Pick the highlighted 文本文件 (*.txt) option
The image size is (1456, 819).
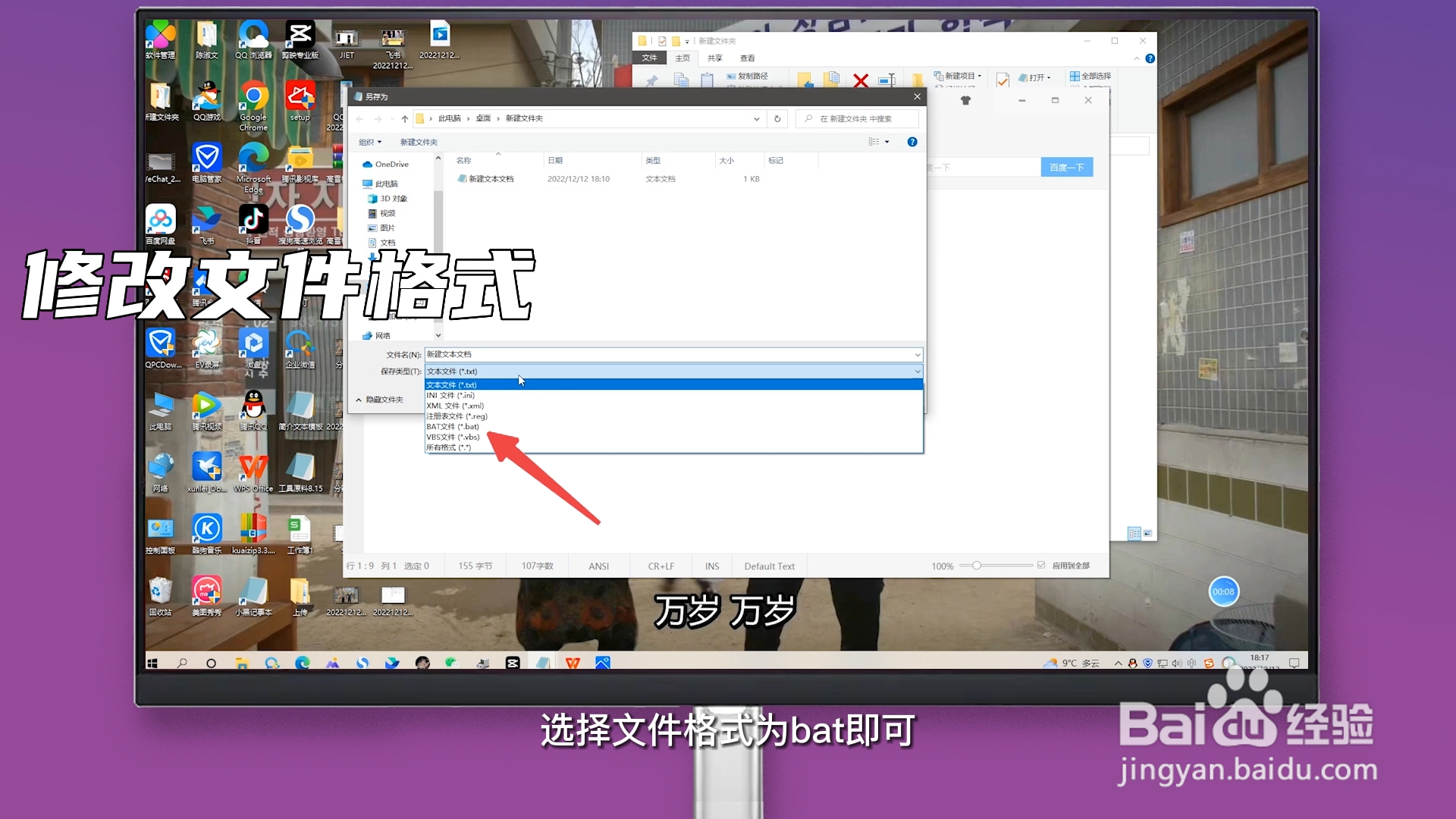(673, 384)
